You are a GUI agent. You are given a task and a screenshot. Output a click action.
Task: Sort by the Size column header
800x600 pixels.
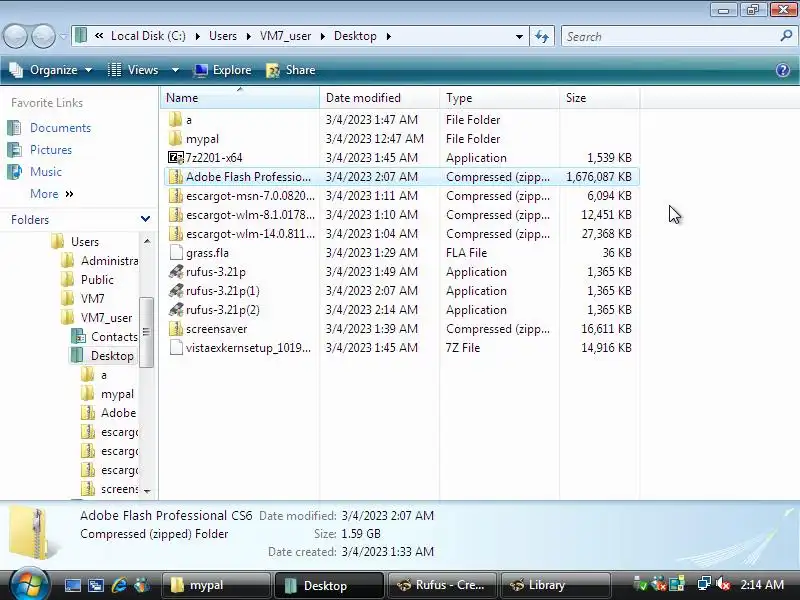(599, 97)
